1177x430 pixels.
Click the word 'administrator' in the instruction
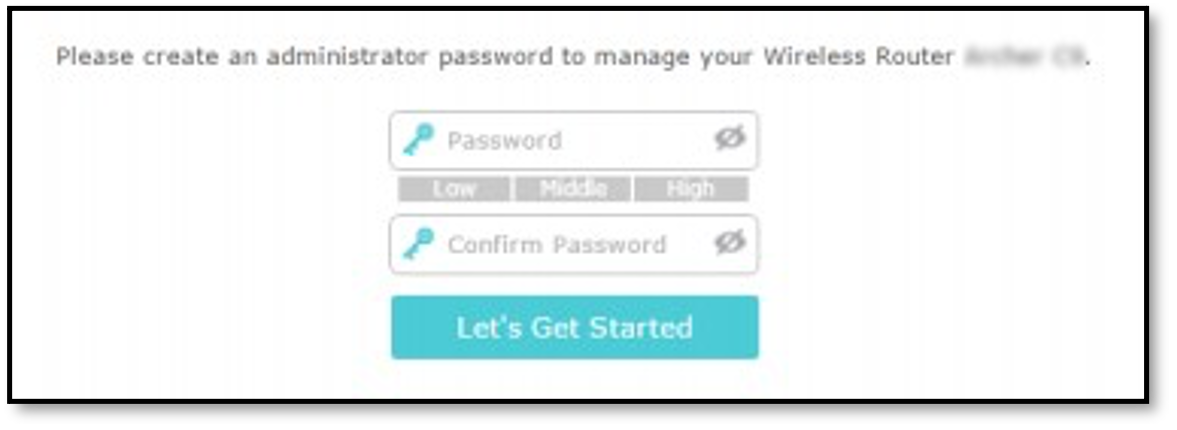348,57
